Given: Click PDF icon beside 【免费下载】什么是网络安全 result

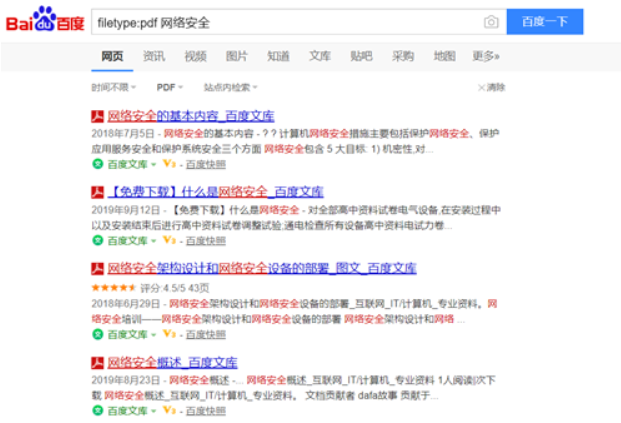Looking at the screenshot, I should click(x=97, y=192).
